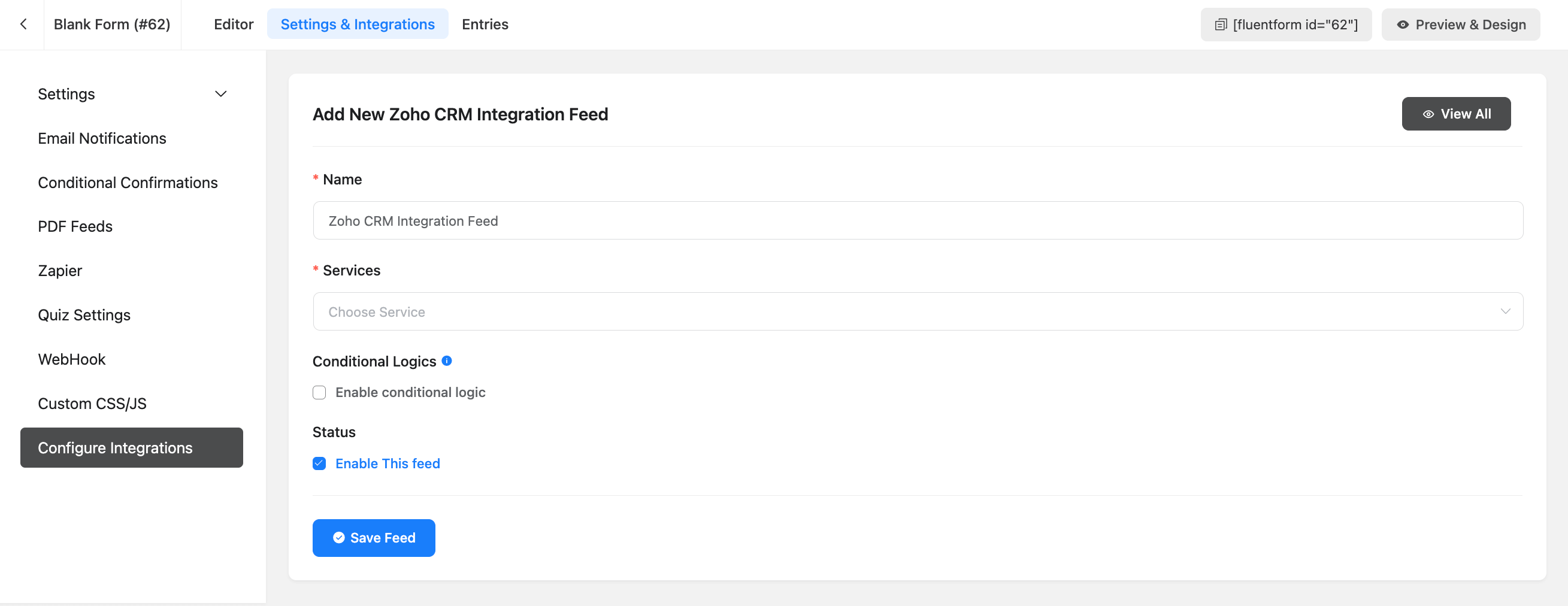
Task: Expand the Settings sidebar chevron
Action: coord(221,94)
